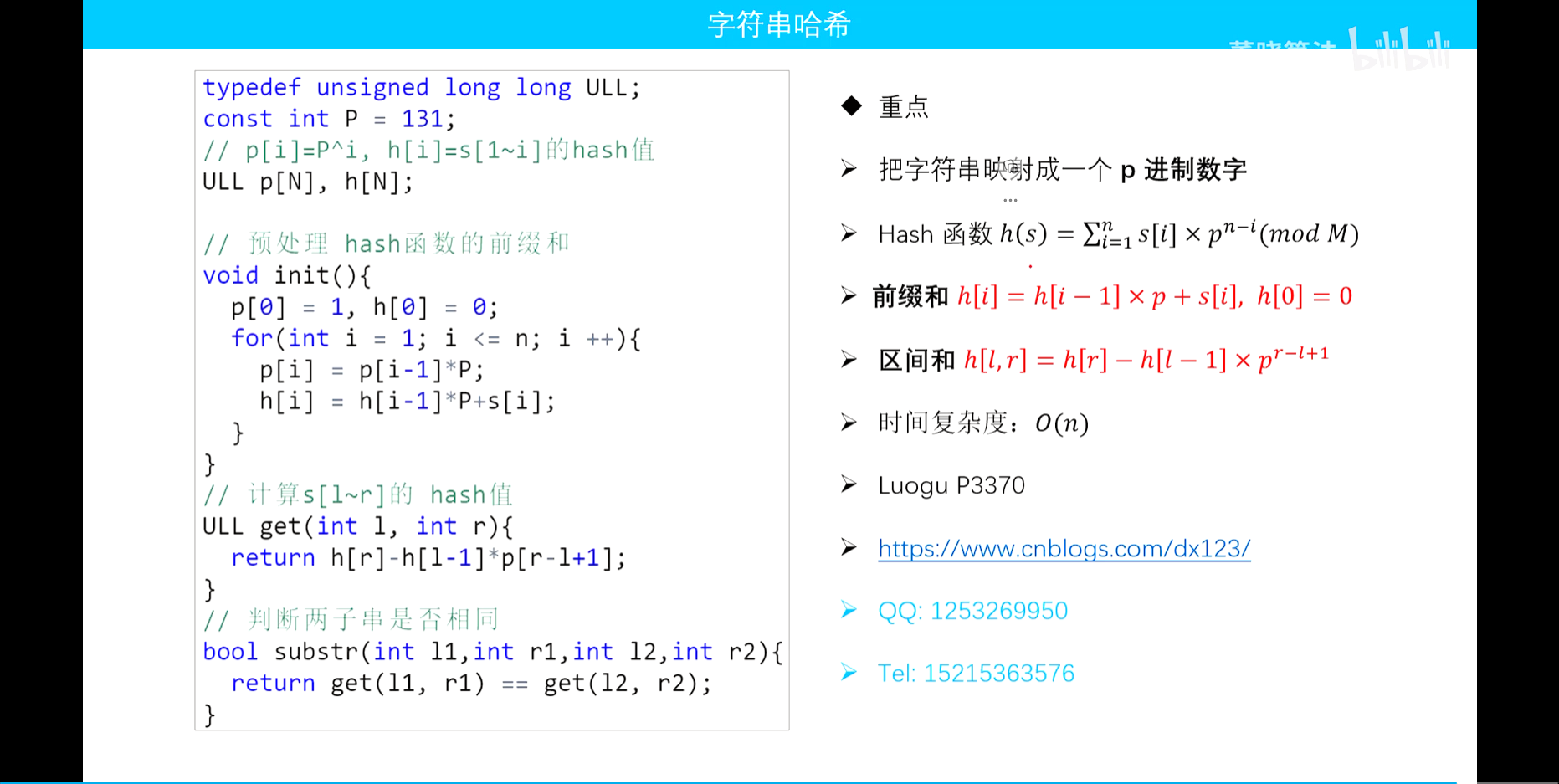Click the blue arrow bullet beside QQ
1559x784 pixels.
pyautogui.click(x=849, y=610)
